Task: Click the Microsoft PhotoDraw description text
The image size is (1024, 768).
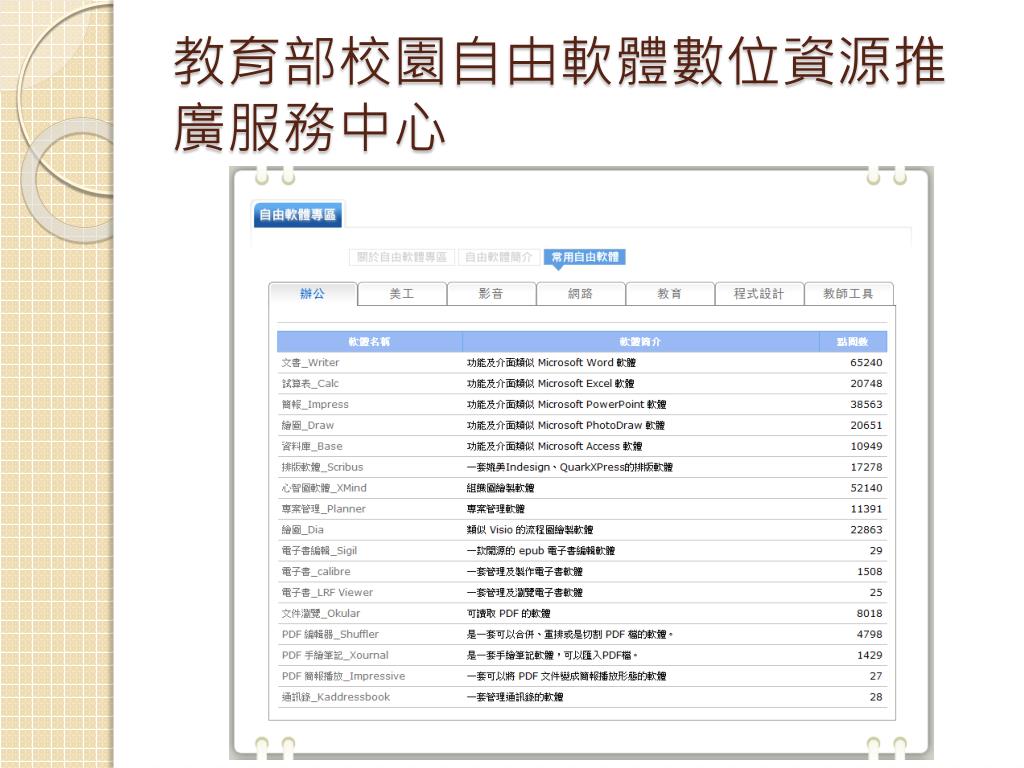Action: [566, 425]
